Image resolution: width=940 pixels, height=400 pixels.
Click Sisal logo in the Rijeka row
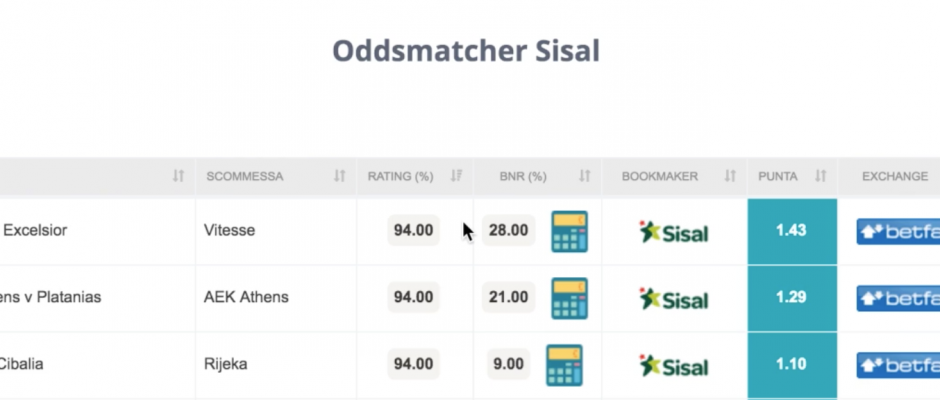(x=674, y=366)
